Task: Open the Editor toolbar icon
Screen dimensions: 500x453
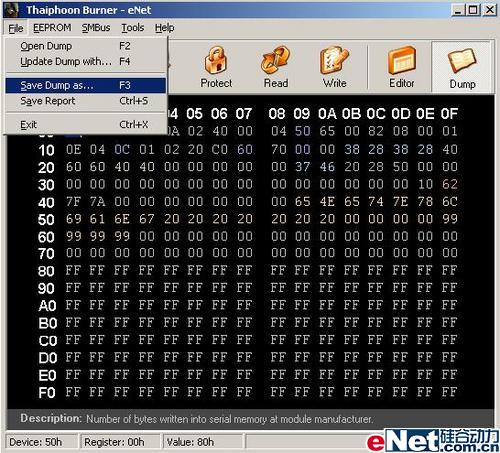Action: coord(402,61)
